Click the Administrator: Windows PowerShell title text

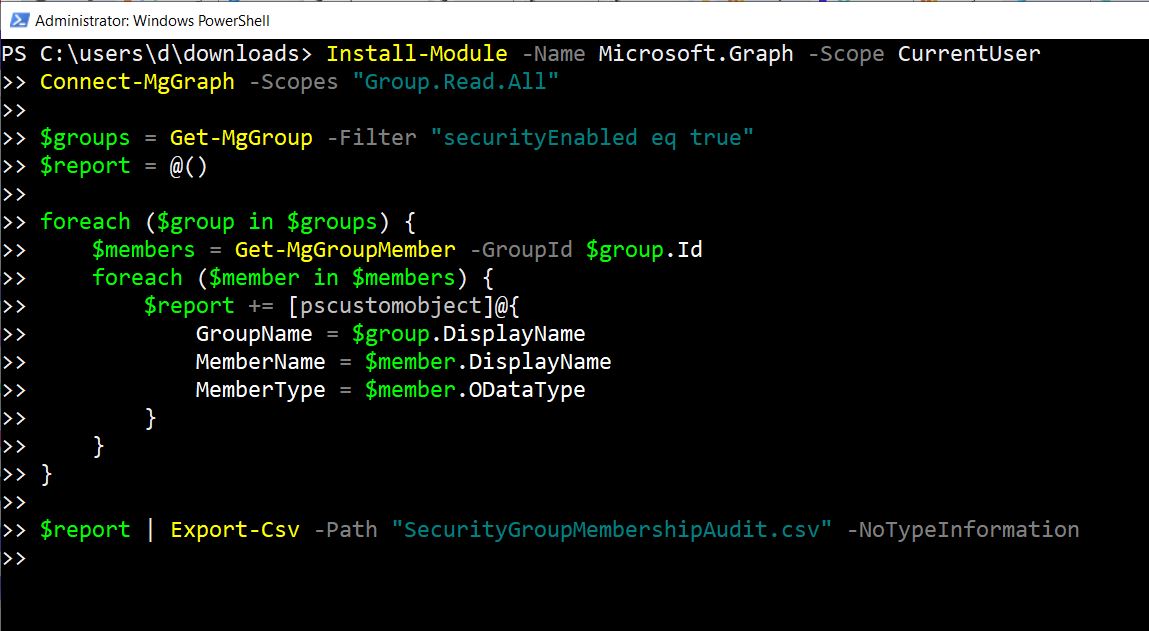tap(152, 20)
